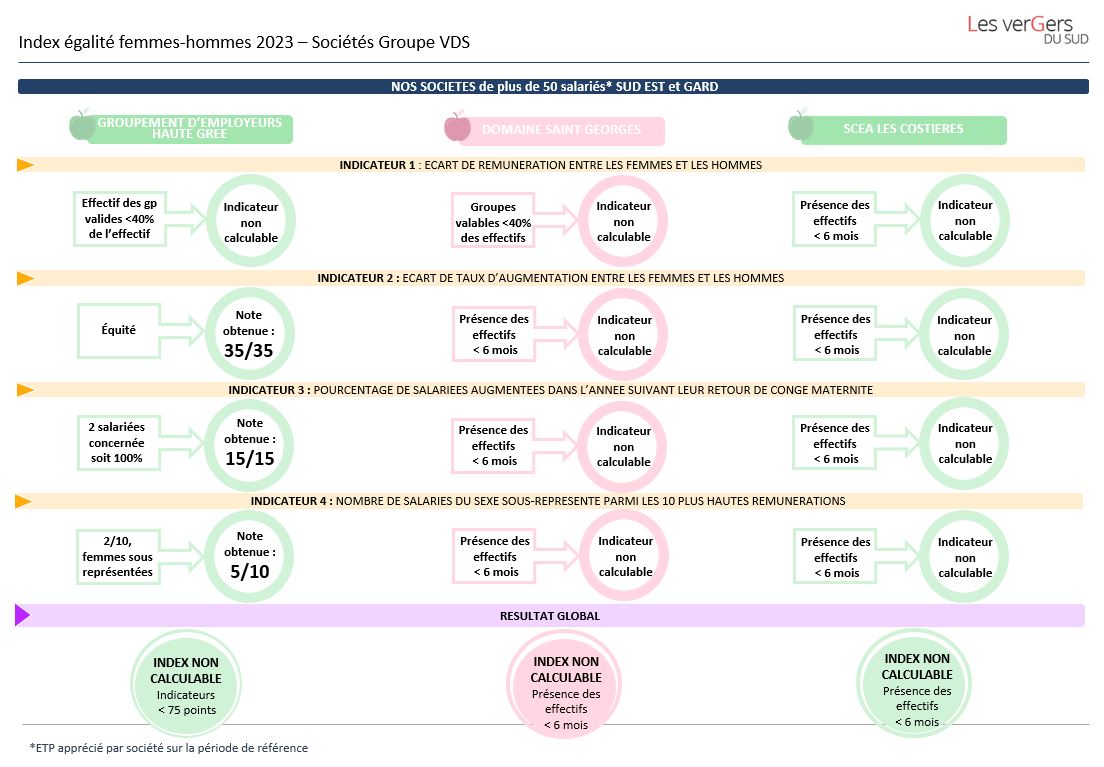This screenshot has width=1104, height=767.
Task: Click the "GROUPEMENT D'EMPLOYEURS HAUTE GREE" label
Action: coord(189,128)
